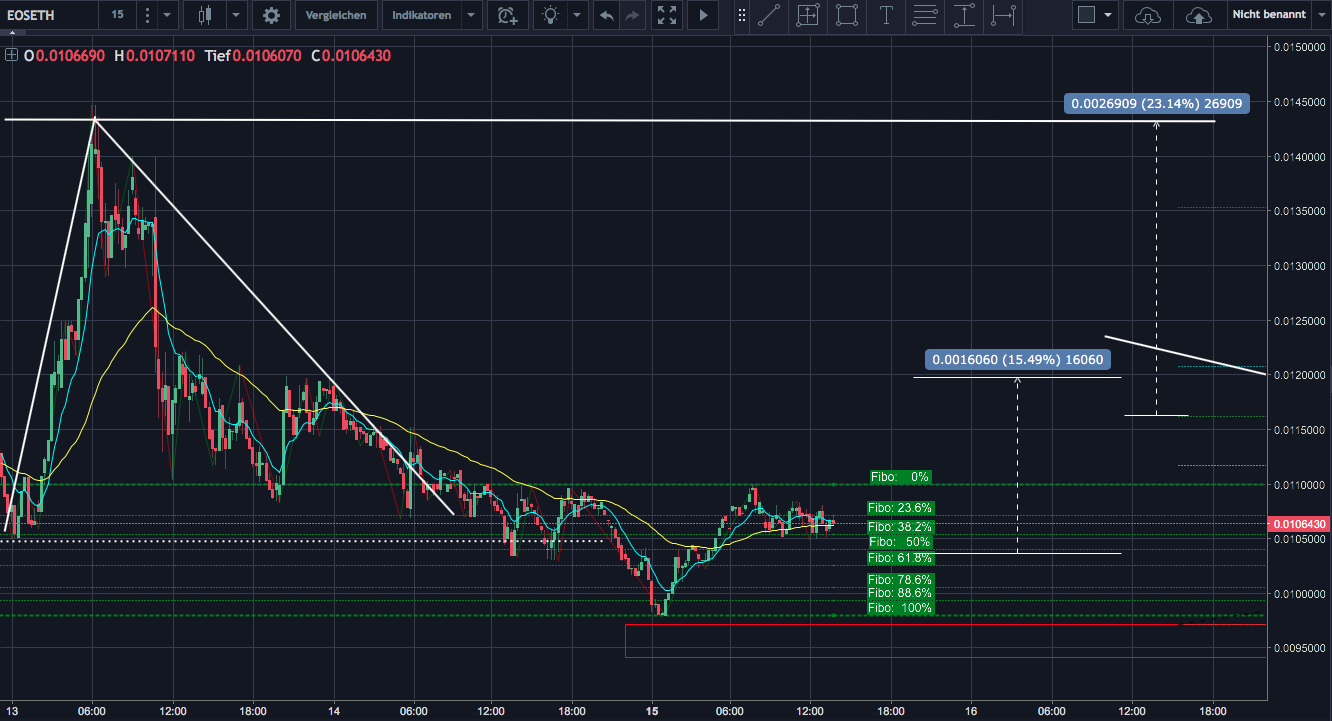Click the Fibo: 78.6% level label

click(900, 580)
